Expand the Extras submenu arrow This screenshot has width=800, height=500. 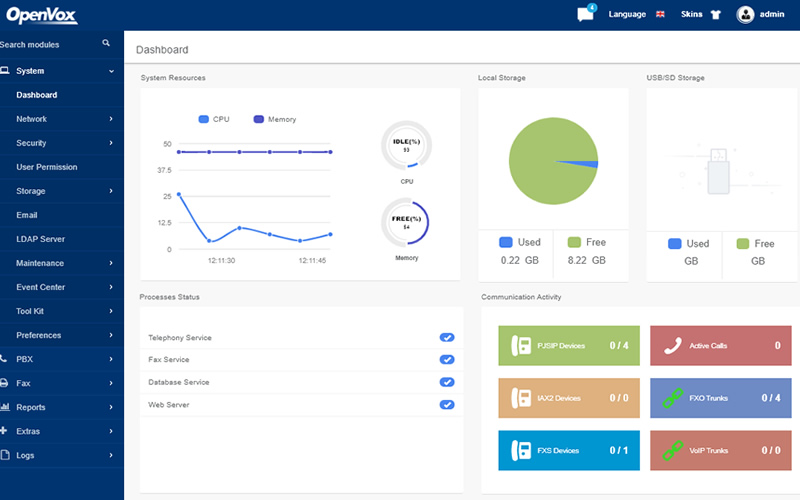[111, 431]
